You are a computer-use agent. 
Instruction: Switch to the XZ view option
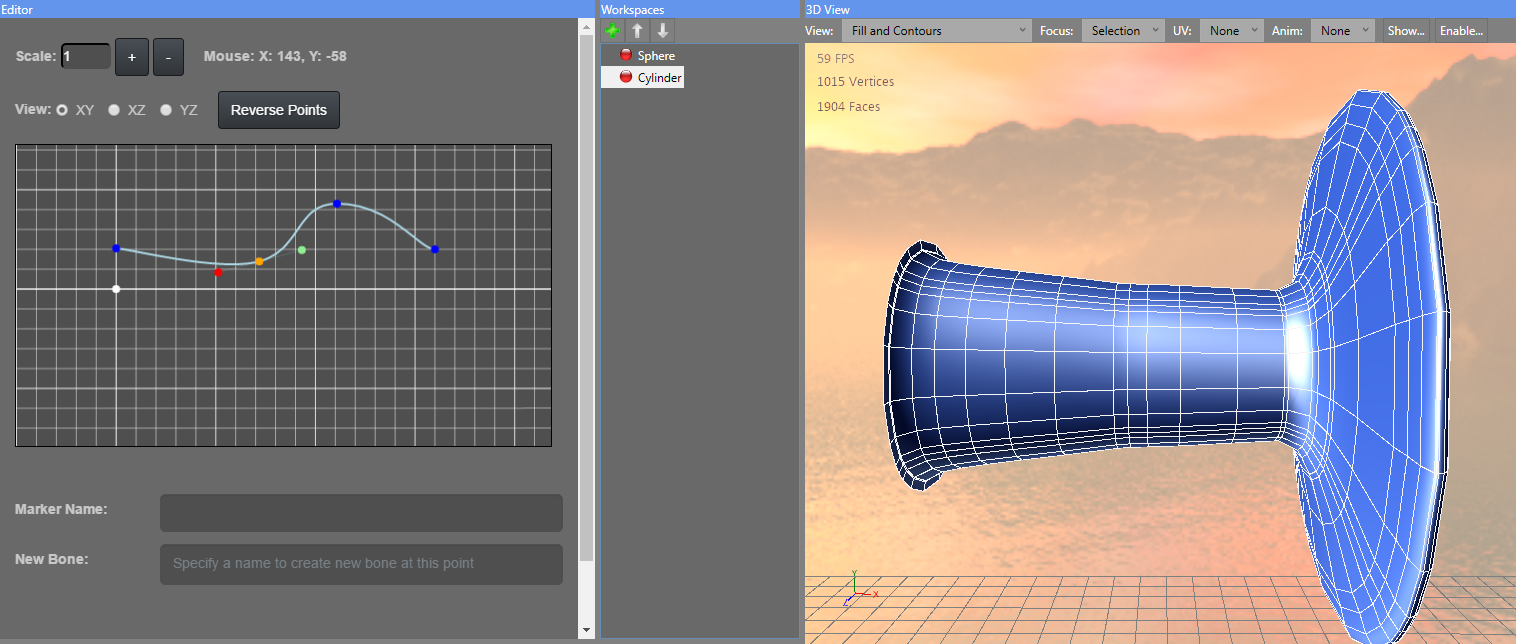pos(114,110)
